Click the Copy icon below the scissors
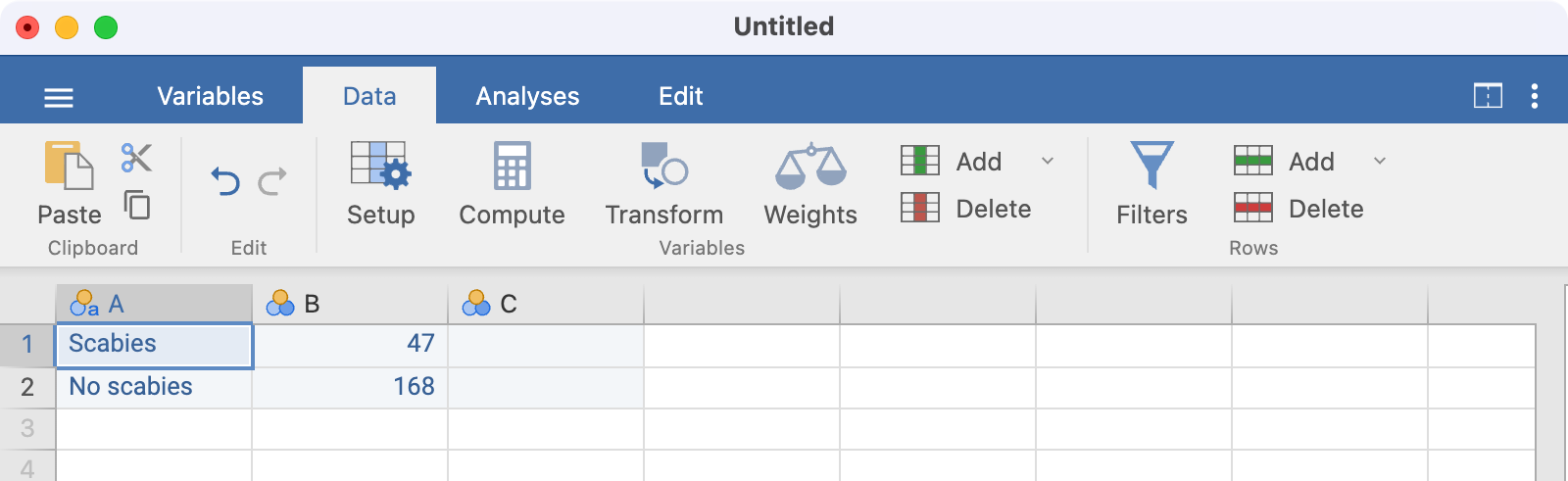The height and width of the screenshot is (481, 1568). [x=137, y=205]
